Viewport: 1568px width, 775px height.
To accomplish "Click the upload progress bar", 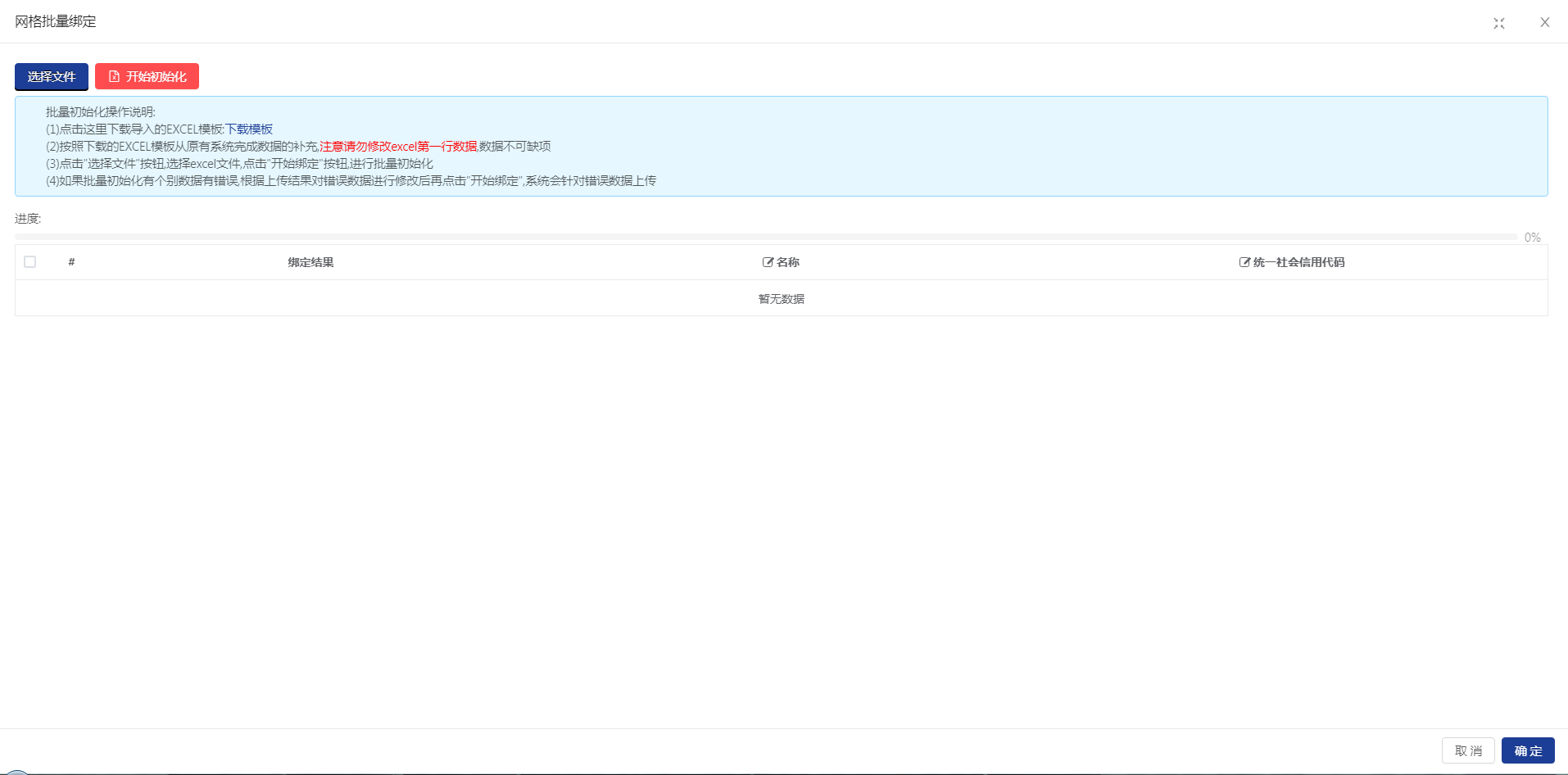I will [x=765, y=237].
